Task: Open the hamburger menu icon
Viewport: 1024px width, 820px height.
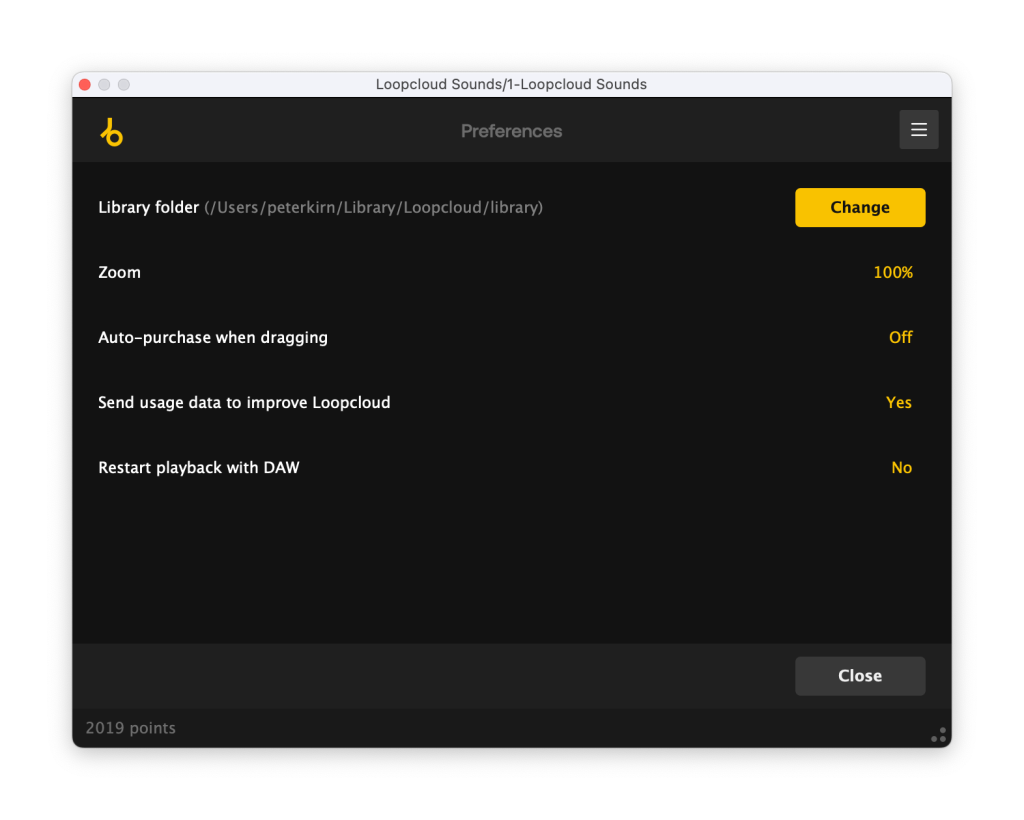Action: click(918, 130)
